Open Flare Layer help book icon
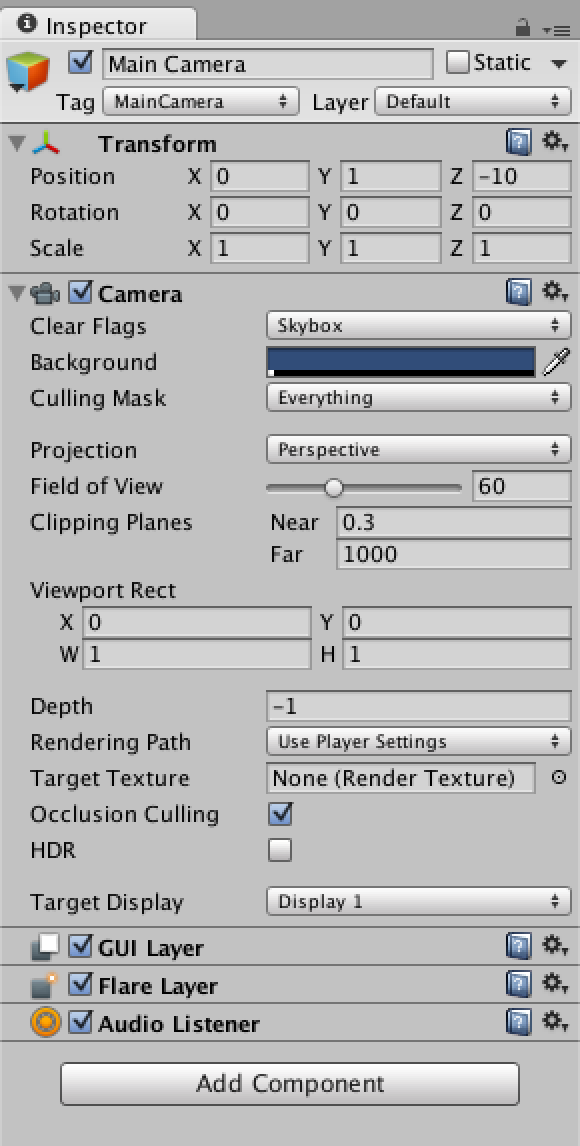Viewport: 580px width, 1146px height. click(518, 984)
